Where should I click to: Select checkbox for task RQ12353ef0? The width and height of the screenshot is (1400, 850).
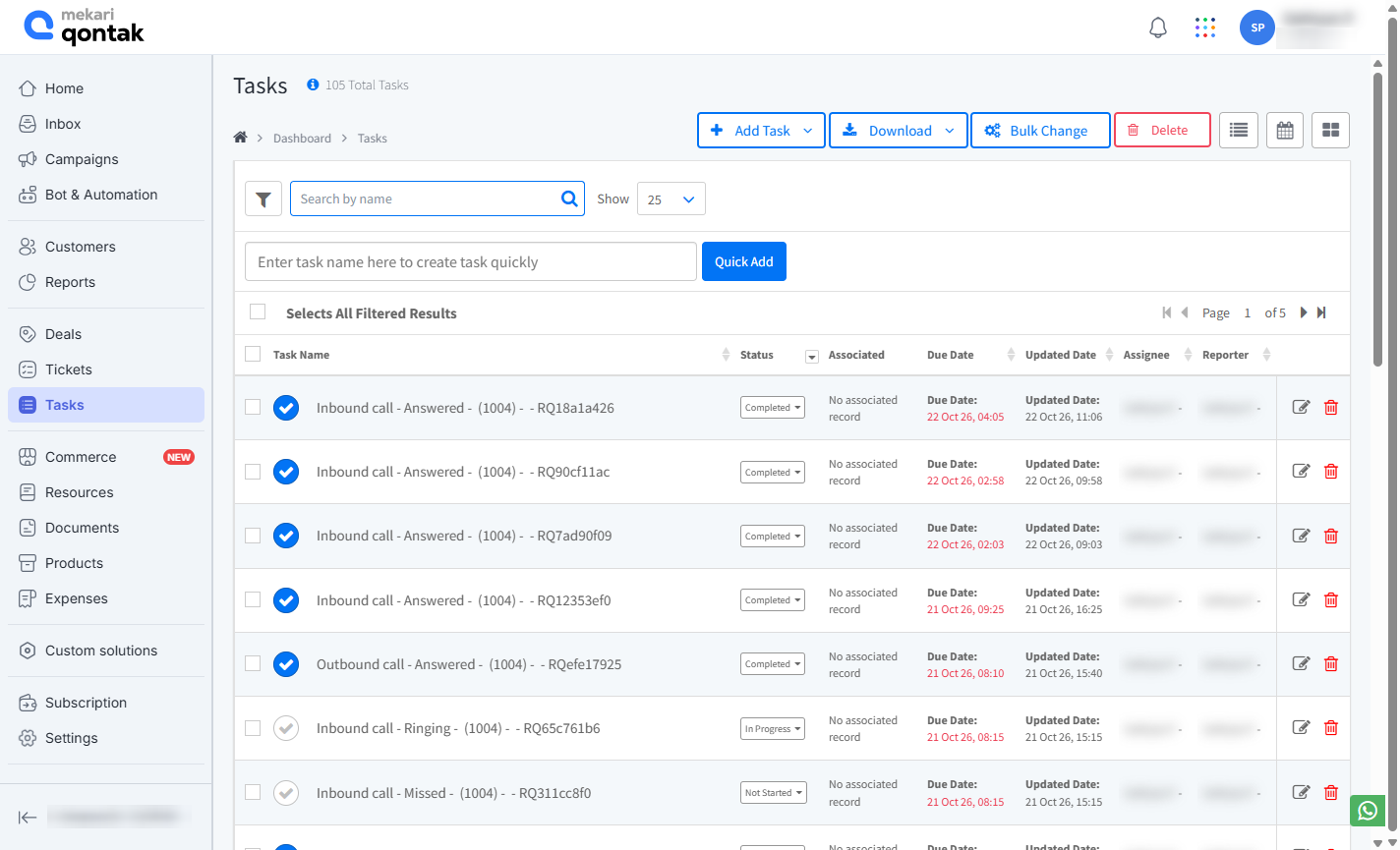click(x=253, y=599)
